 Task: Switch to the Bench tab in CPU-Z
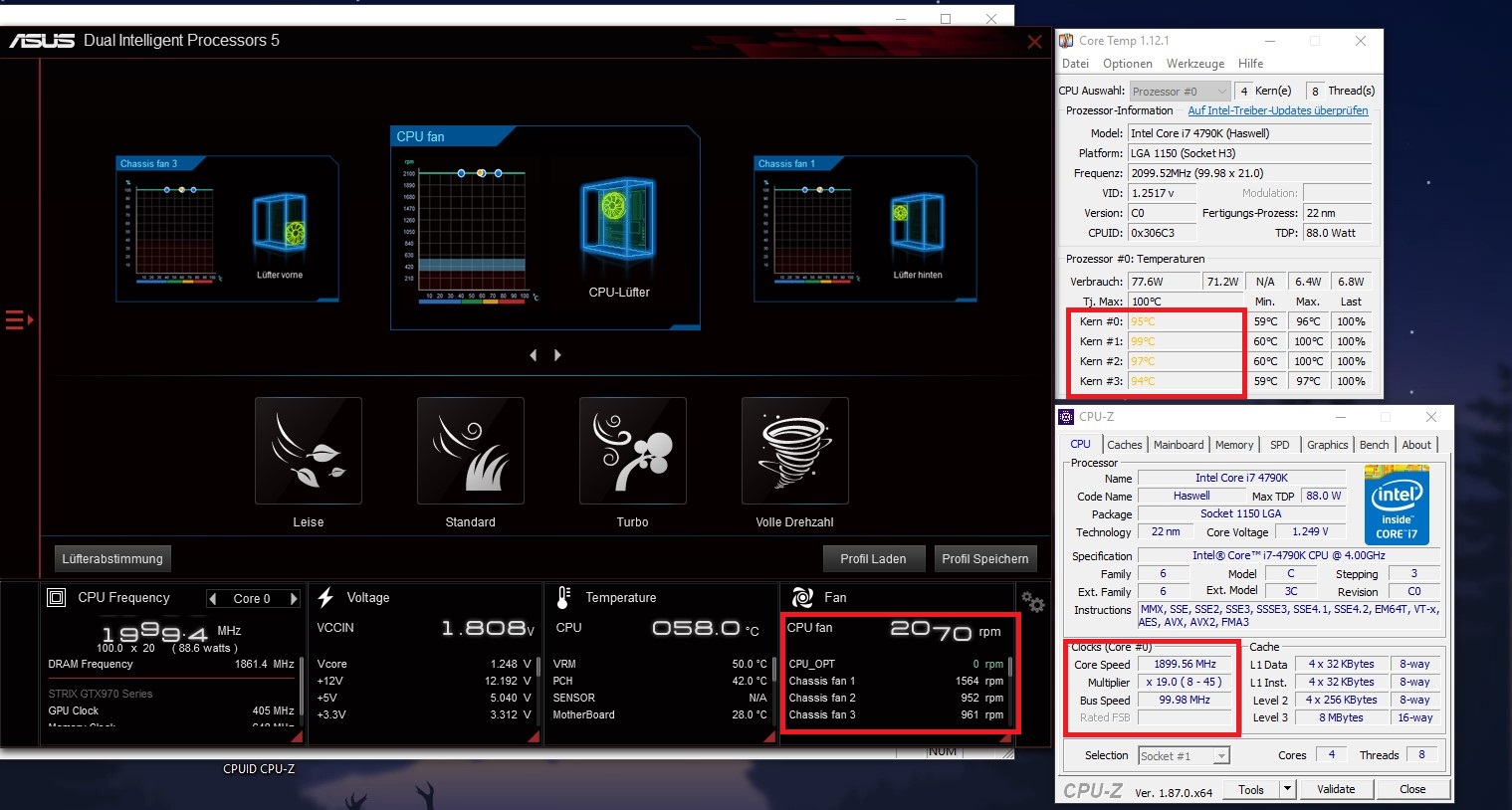tap(1375, 445)
